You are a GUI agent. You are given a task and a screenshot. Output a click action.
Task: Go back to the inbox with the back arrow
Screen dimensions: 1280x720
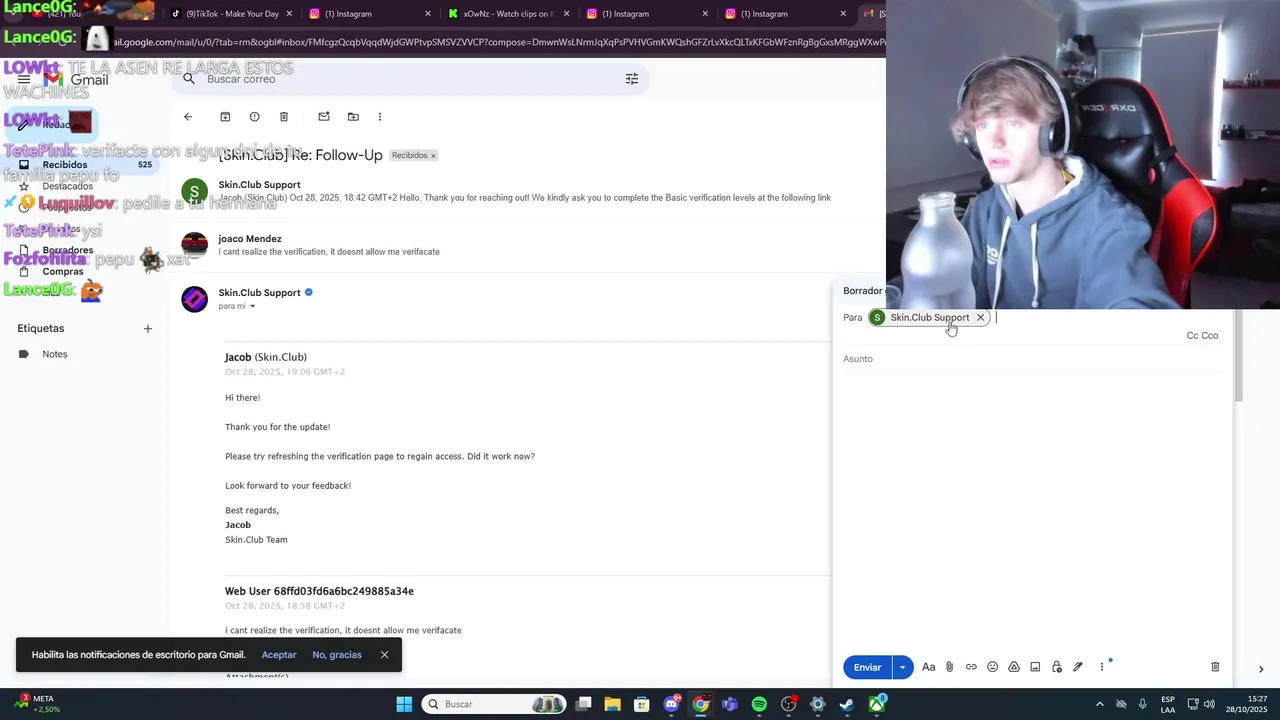click(188, 117)
